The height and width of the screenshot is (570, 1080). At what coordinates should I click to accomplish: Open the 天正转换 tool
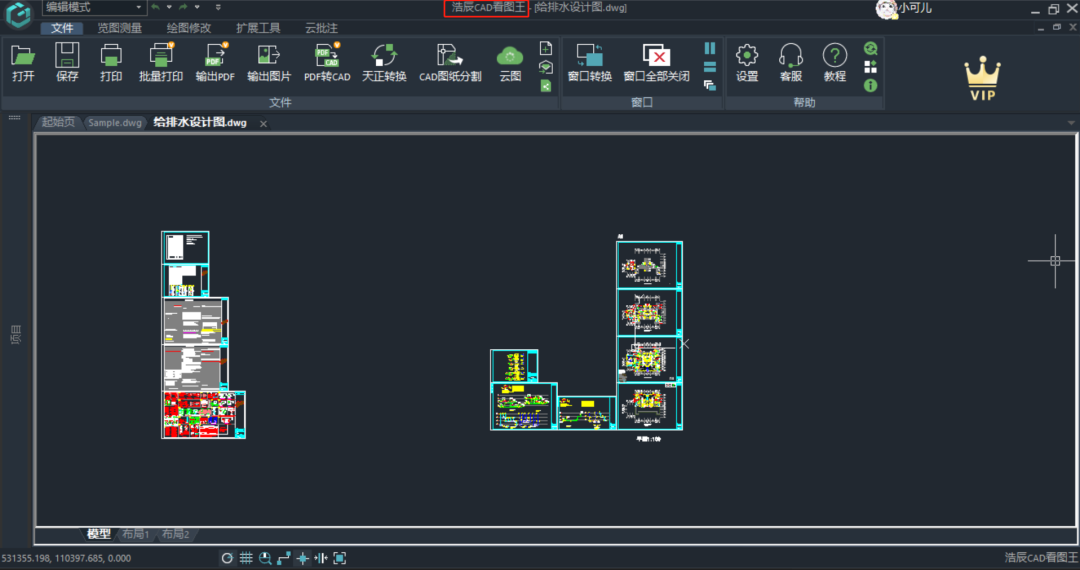point(384,63)
